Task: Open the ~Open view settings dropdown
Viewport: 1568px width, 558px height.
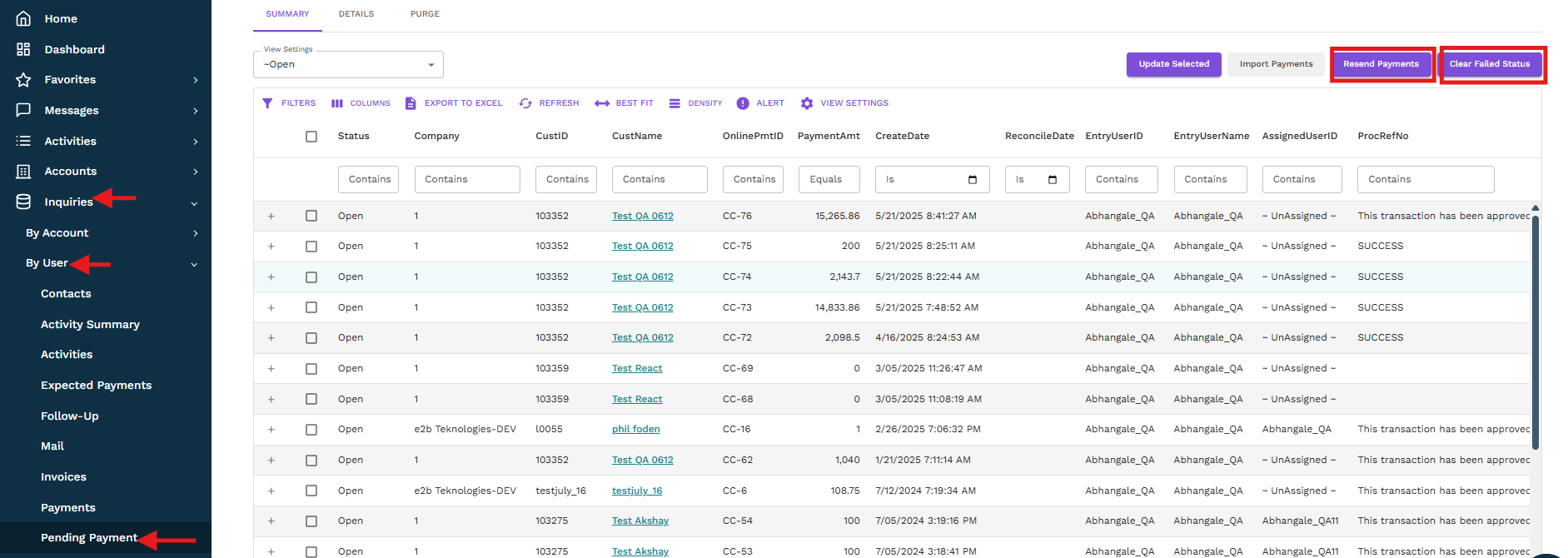Action: [348, 64]
